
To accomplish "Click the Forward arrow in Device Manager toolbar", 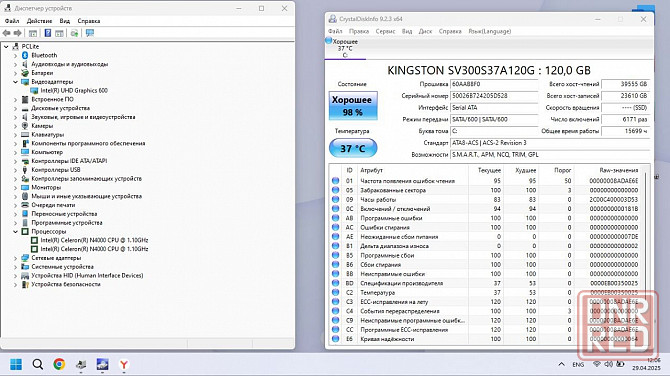I will coord(18,33).
